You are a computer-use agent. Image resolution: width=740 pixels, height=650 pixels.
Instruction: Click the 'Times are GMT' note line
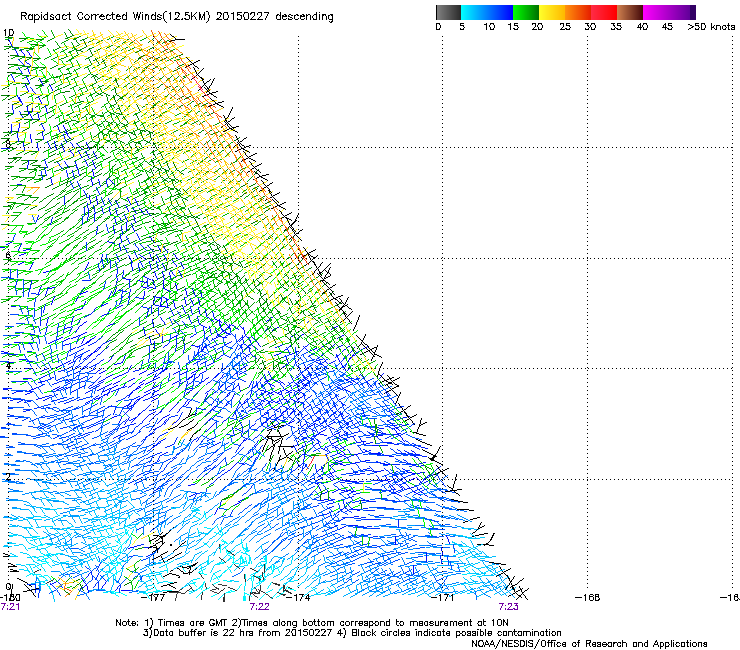point(312,623)
